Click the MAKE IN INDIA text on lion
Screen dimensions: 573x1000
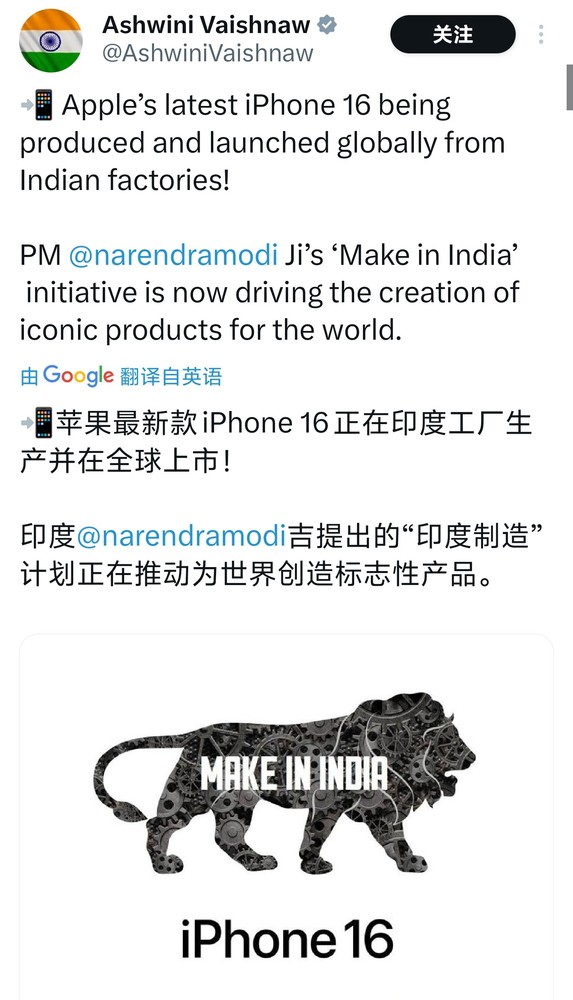coord(294,774)
